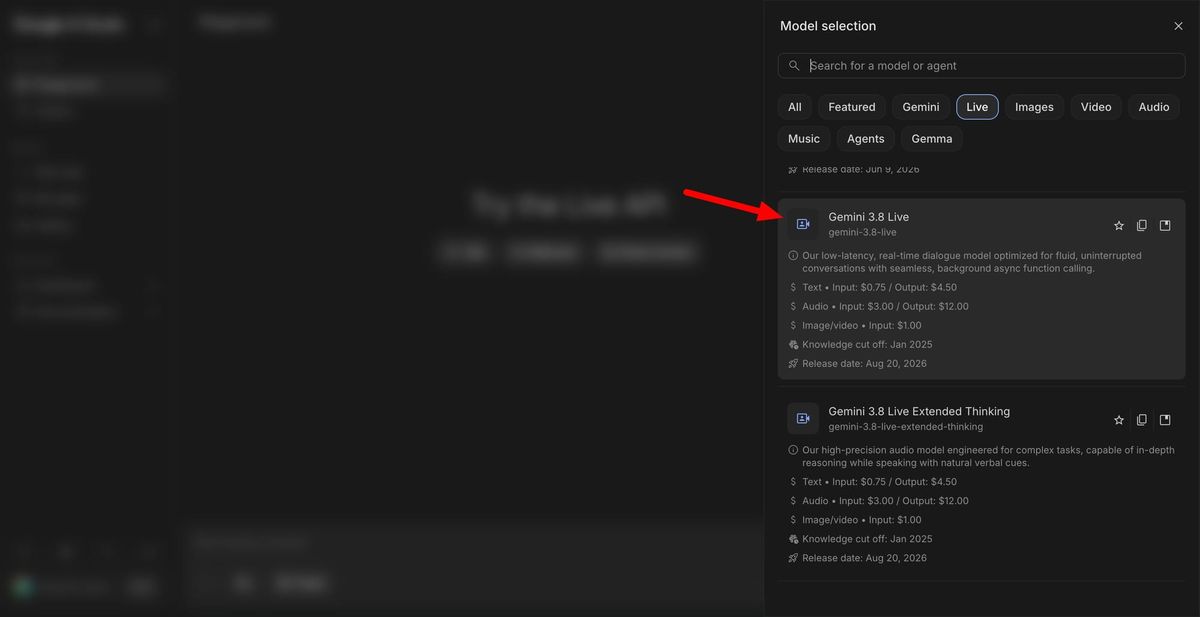The image size is (1200, 617).
Task: Click the knowledge icon by Gemini 3.8 Live cut off
Action: [x=793, y=344]
